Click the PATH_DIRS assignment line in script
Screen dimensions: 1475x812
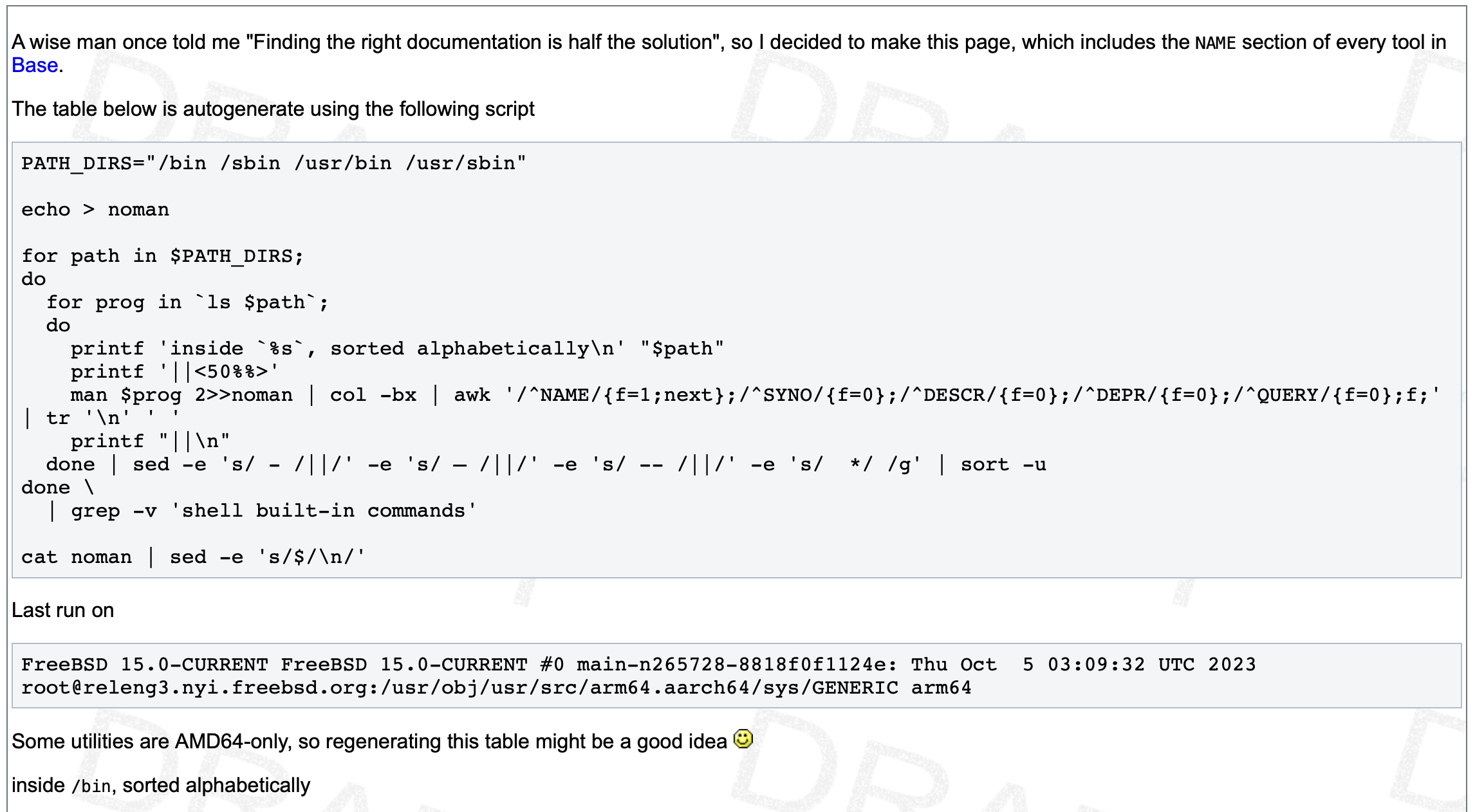[x=274, y=163]
